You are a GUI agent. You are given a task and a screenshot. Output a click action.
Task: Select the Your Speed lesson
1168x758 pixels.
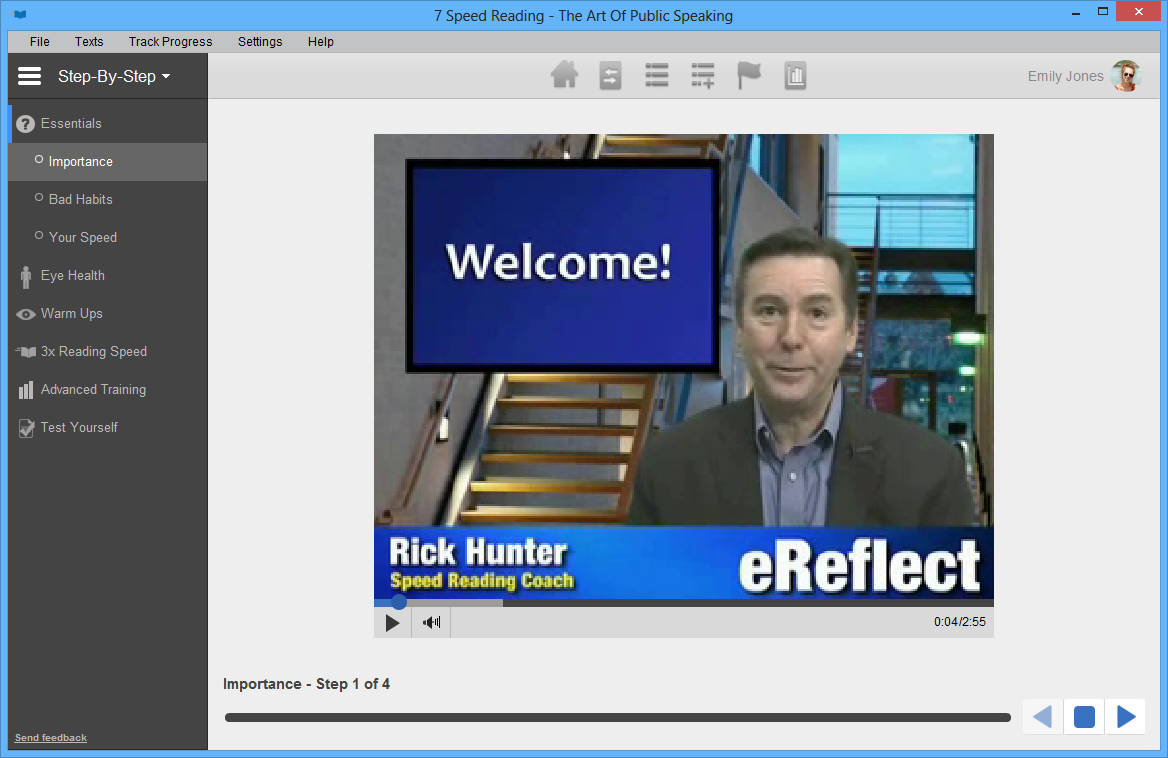point(83,237)
